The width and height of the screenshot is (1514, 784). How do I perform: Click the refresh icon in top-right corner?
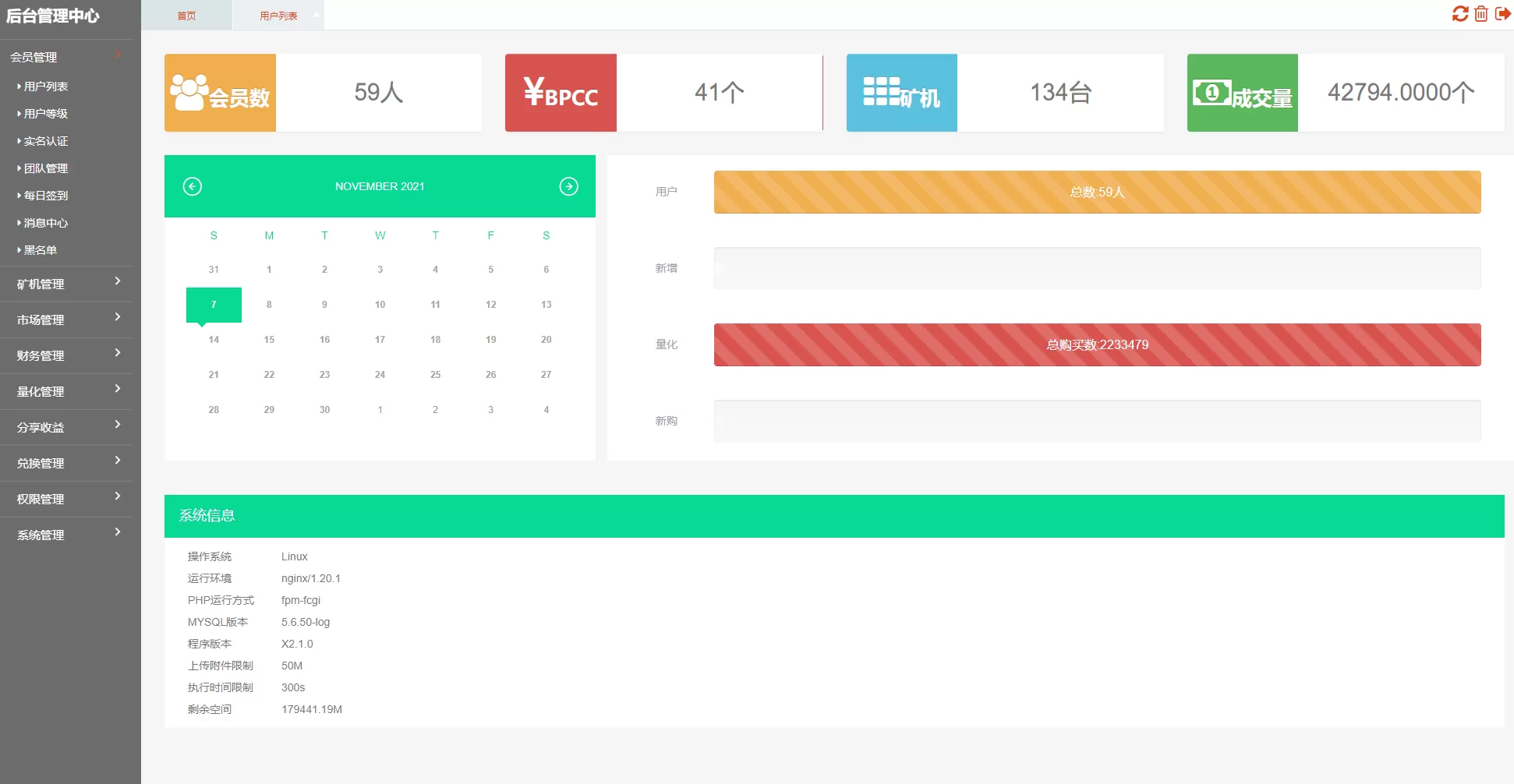click(x=1459, y=14)
